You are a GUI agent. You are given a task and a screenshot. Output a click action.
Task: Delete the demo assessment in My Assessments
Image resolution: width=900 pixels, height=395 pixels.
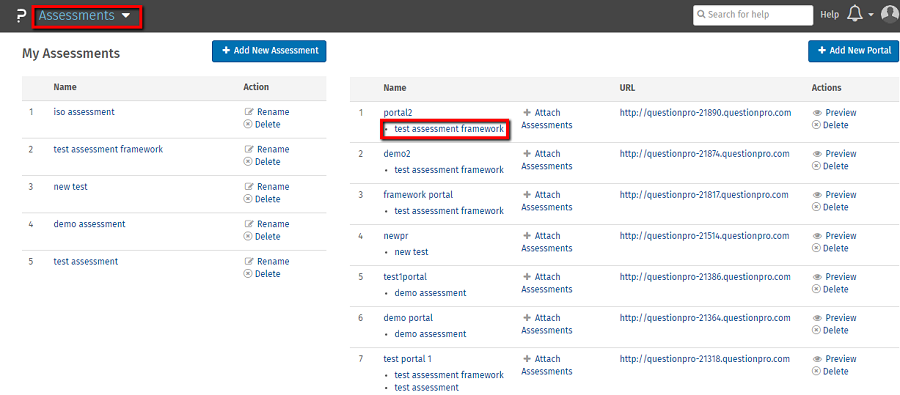pyautogui.click(x=262, y=237)
